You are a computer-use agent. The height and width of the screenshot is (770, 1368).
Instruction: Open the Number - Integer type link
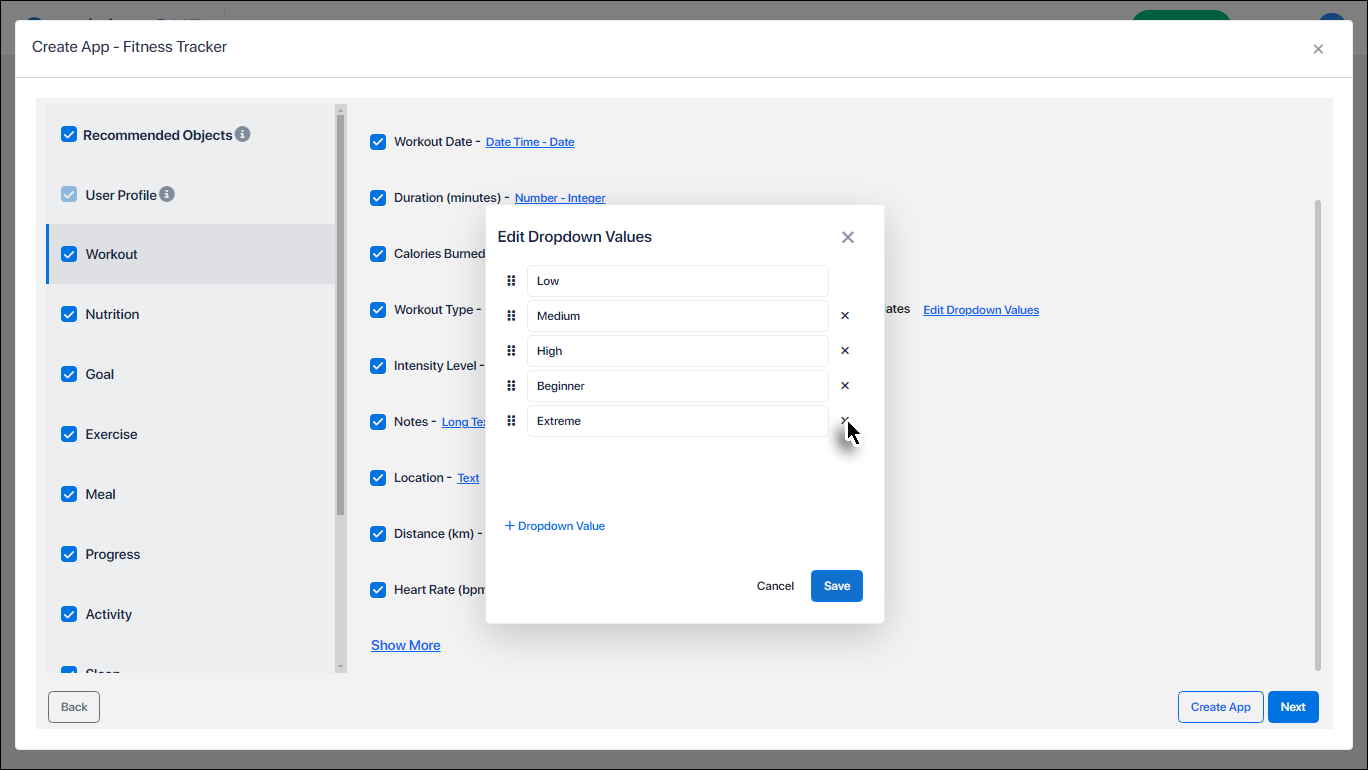click(x=560, y=198)
